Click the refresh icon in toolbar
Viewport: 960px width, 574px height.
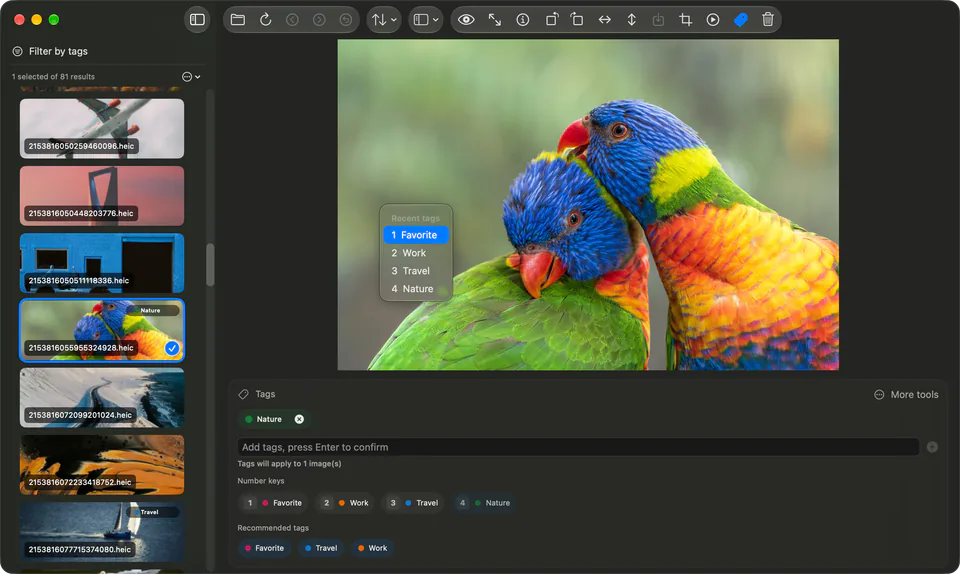click(x=265, y=20)
